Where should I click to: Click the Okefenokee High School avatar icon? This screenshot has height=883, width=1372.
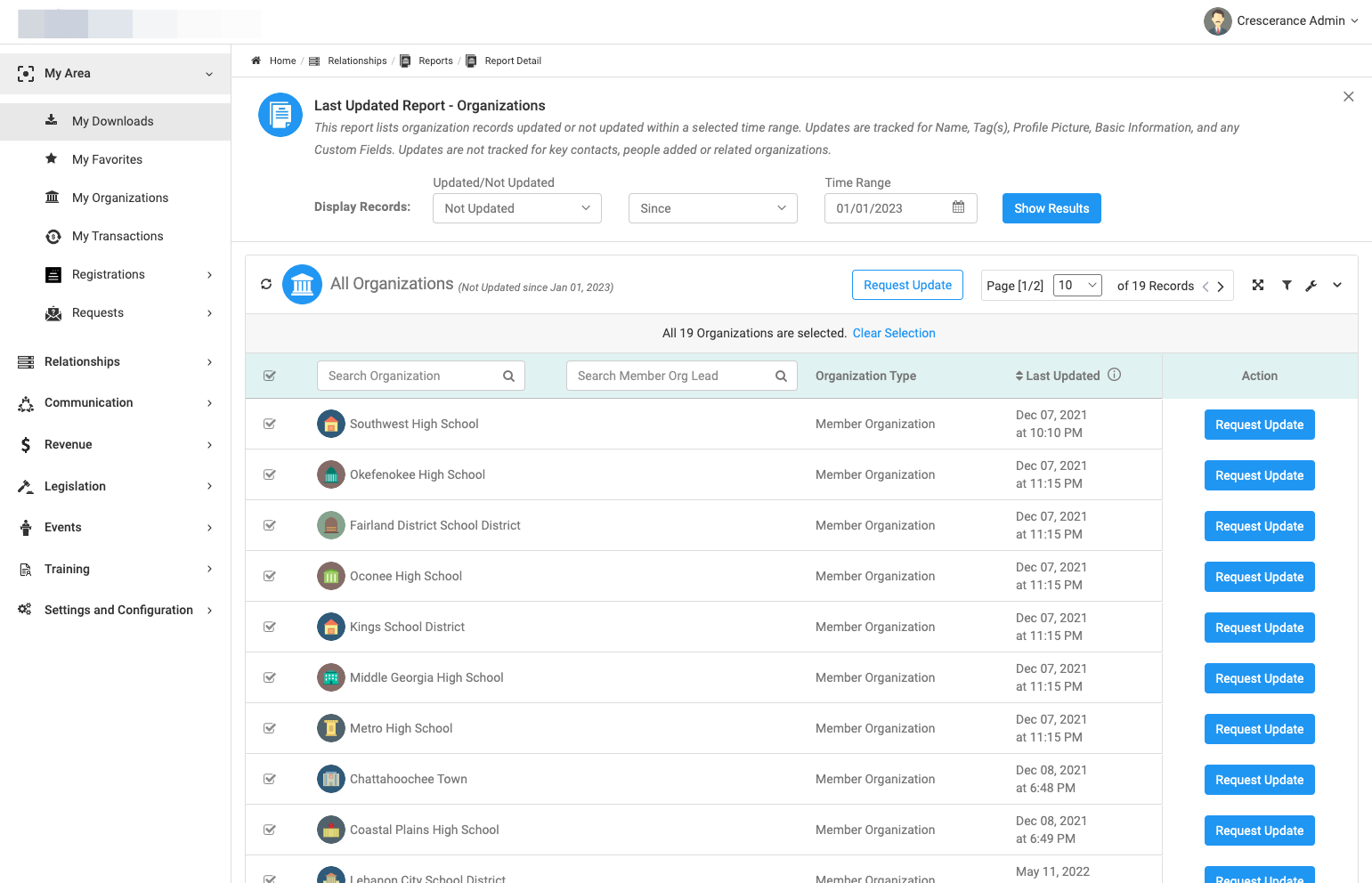tap(331, 474)
